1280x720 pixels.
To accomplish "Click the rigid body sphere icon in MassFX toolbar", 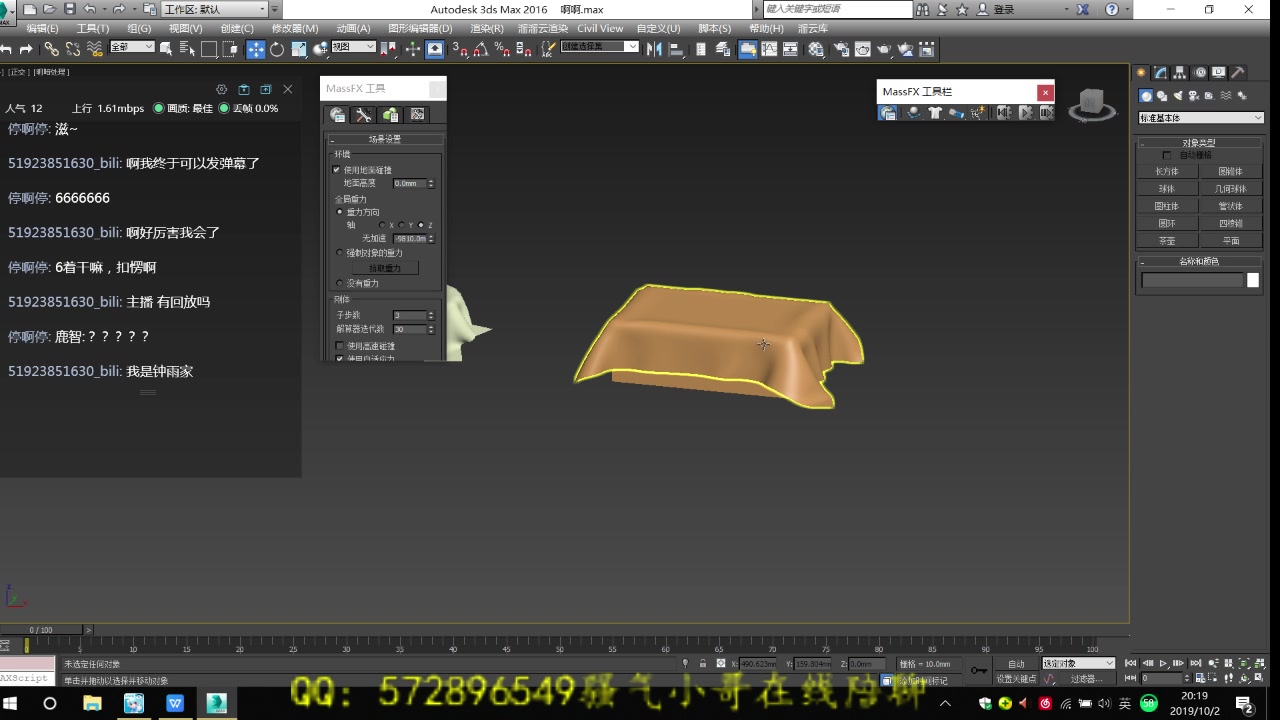I will (913, 112).
